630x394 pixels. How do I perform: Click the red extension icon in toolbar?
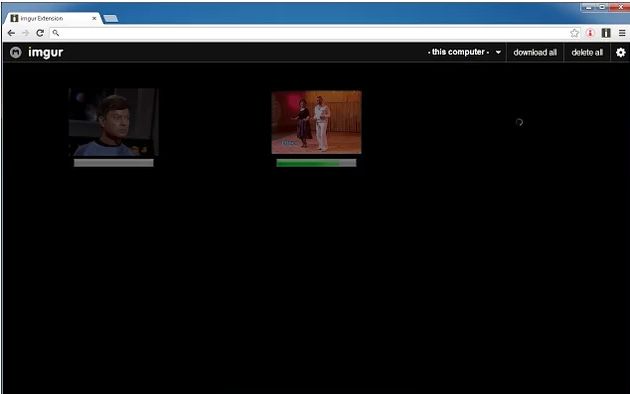click(x=590, y=33)
